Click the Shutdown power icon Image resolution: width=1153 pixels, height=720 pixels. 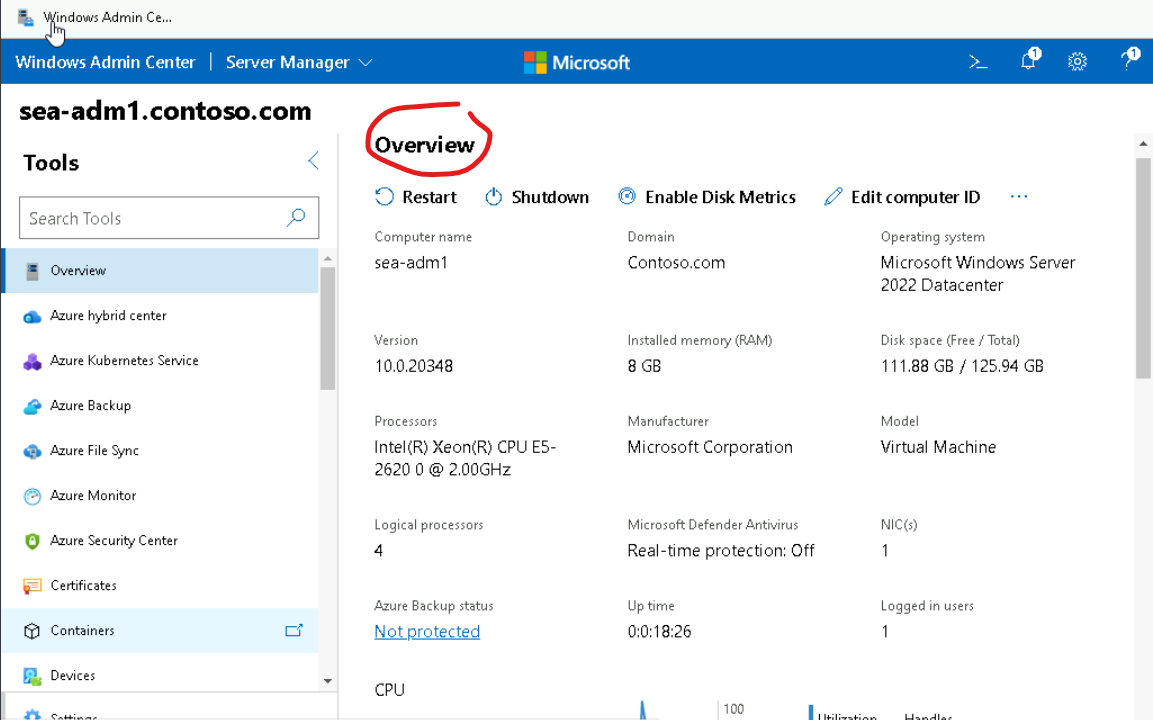click(493, 196)
